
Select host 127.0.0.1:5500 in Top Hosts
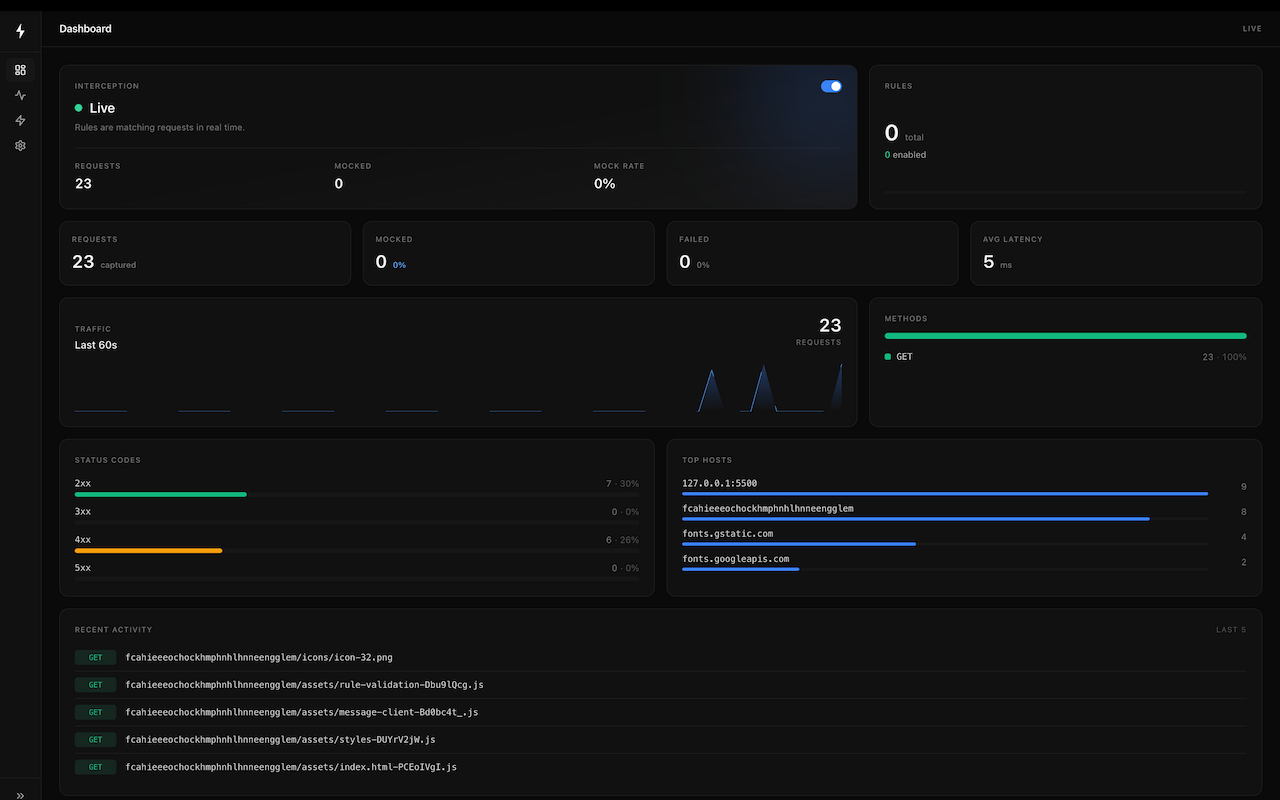click(720, 484)
